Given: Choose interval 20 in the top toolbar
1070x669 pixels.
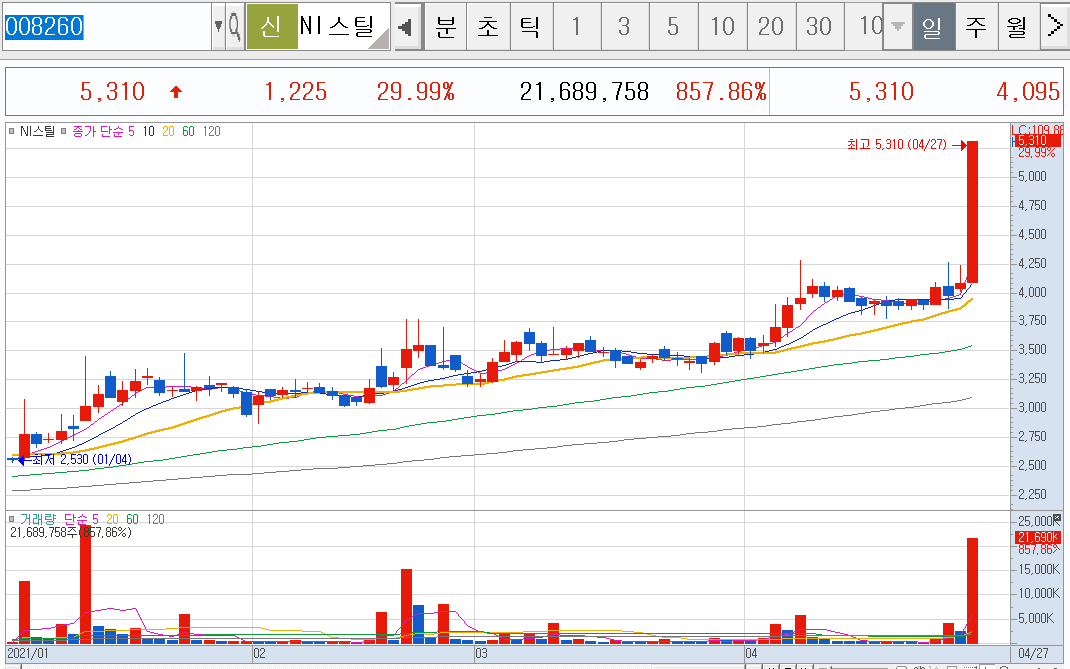Looking at the screenshot, I should (771, 27).
